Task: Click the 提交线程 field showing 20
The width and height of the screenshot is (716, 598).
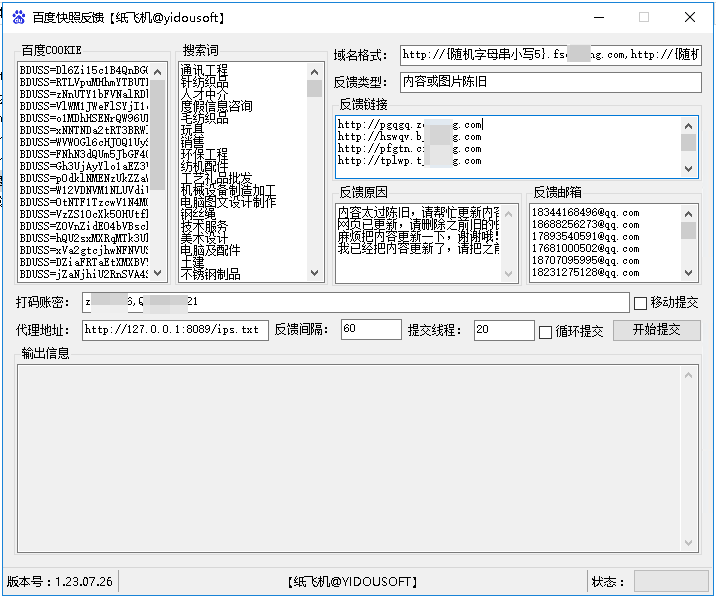Action: [504, 330]
